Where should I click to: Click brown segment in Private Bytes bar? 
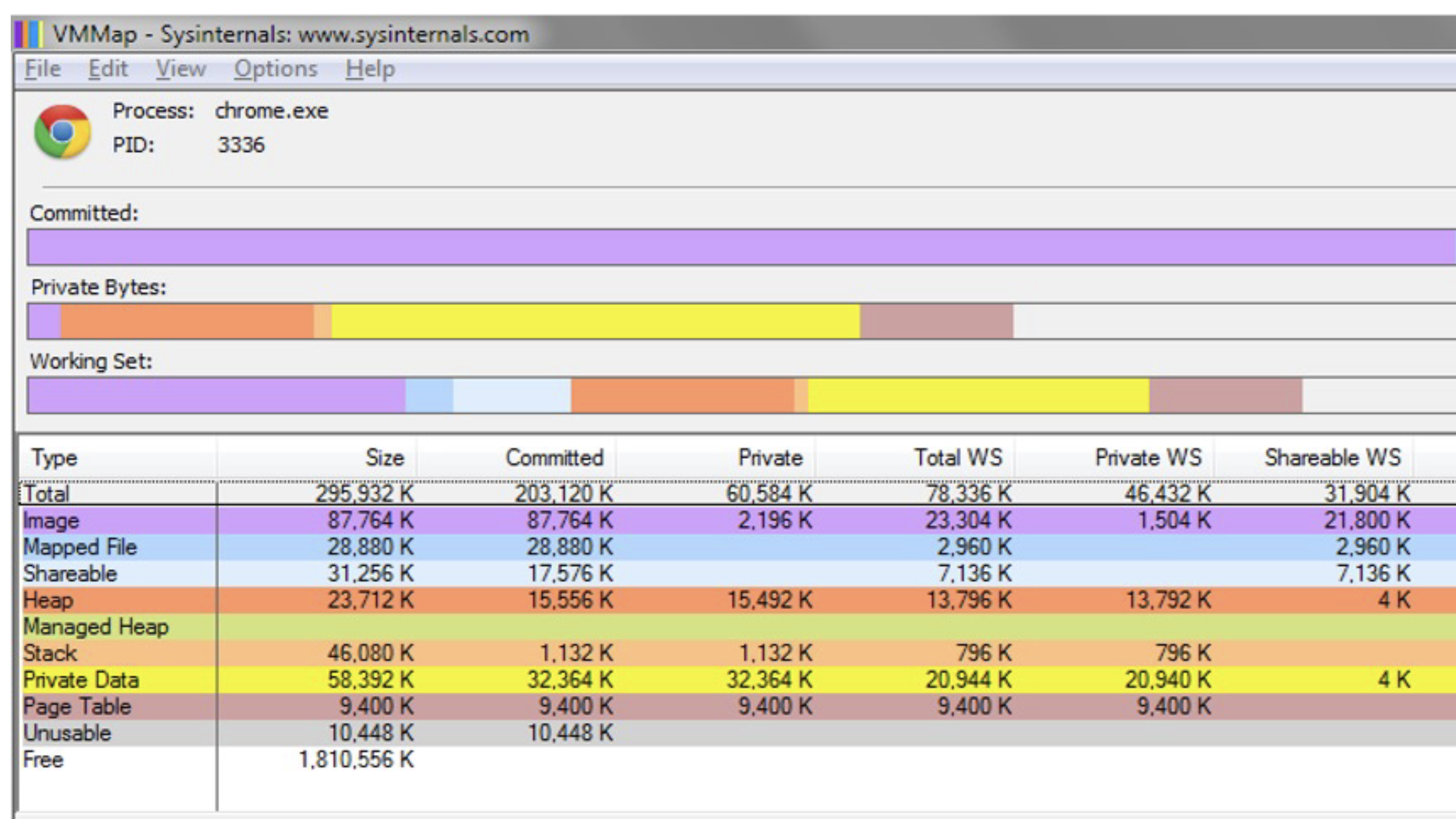tap(937, 321)
